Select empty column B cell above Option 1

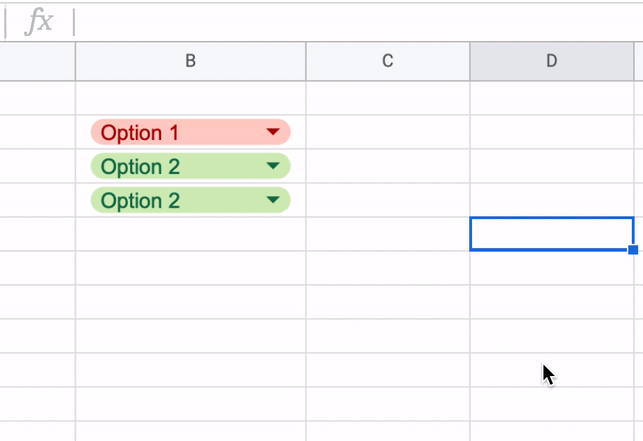190,98
